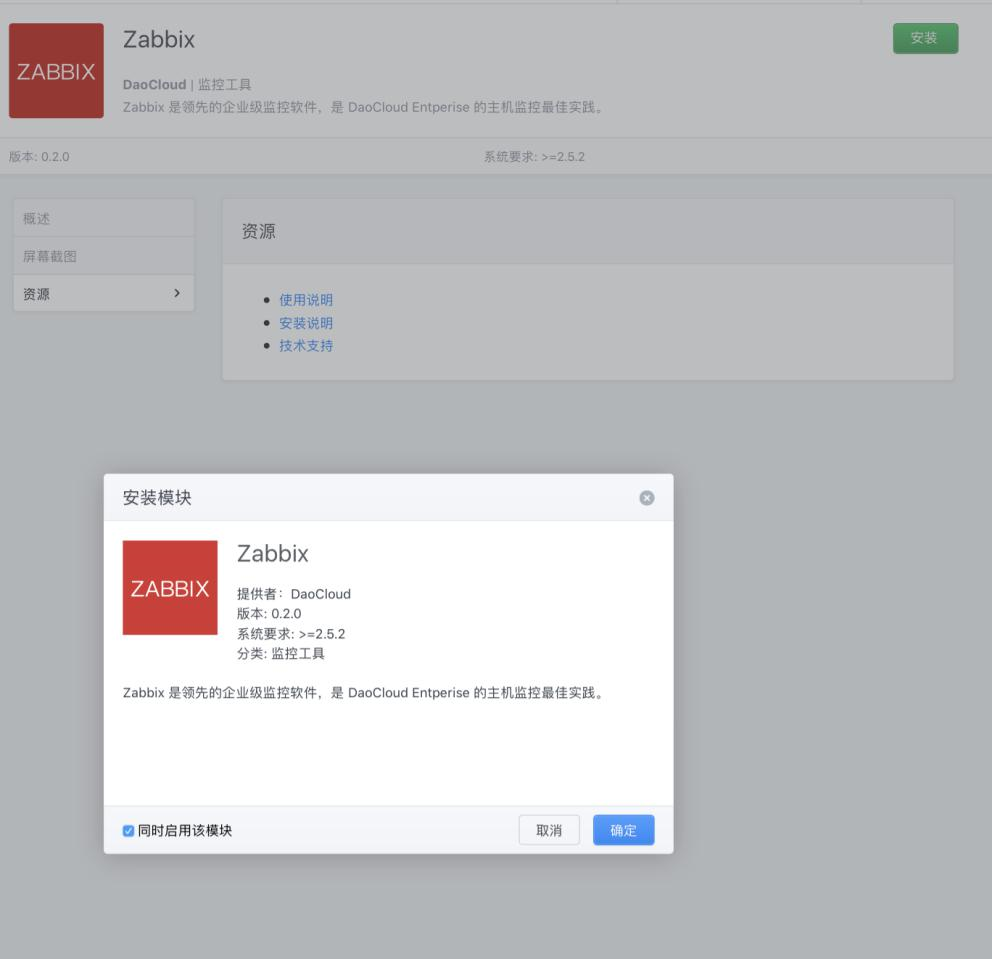Select the 资源 sidebar tab
Image resolution: width=992 pixels, height=959 pixels.
point(104,294)
